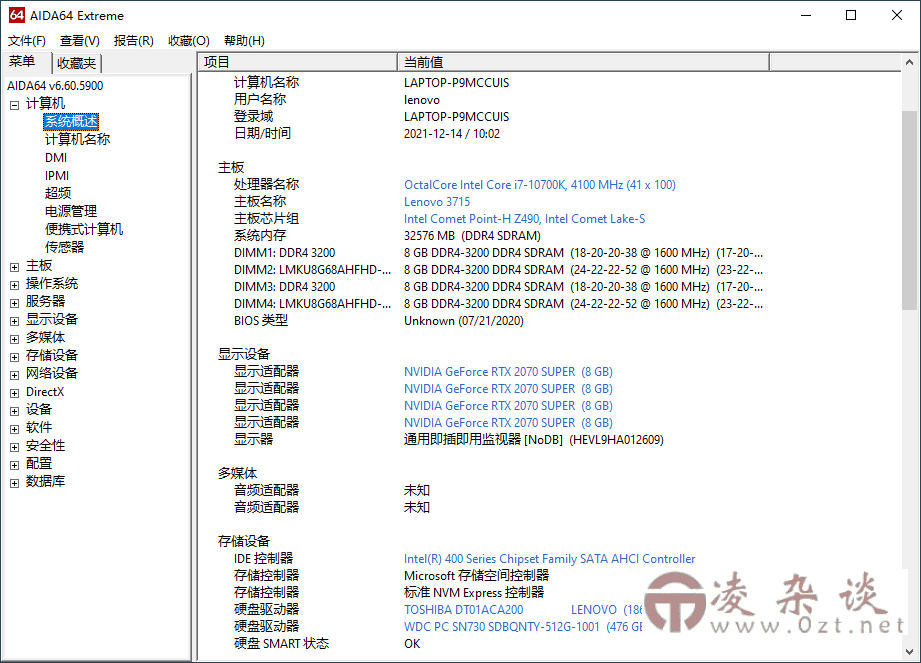The height and width of the screenshot is (663, 921).
Task: Maximize the AIDA64 Extreme window
Action: coord(851,15)
